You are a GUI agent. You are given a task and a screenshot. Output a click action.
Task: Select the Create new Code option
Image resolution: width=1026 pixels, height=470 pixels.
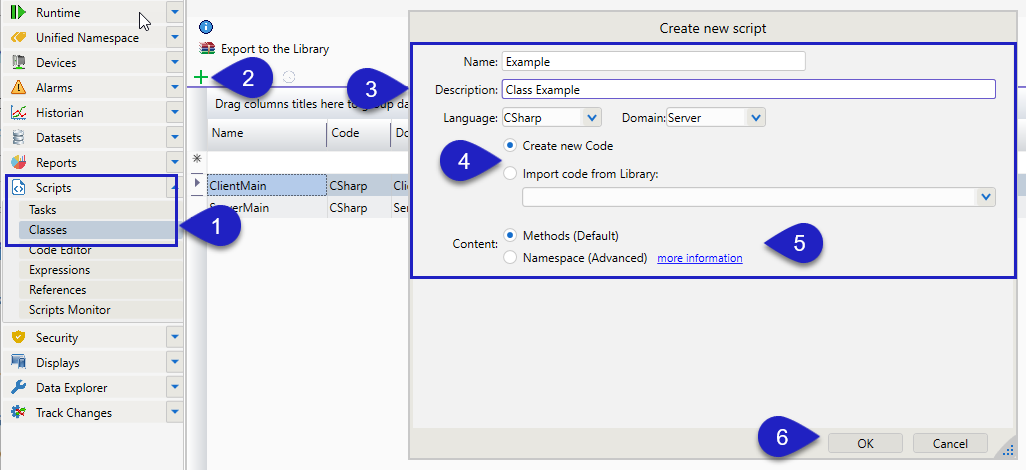tap(511, 146)
